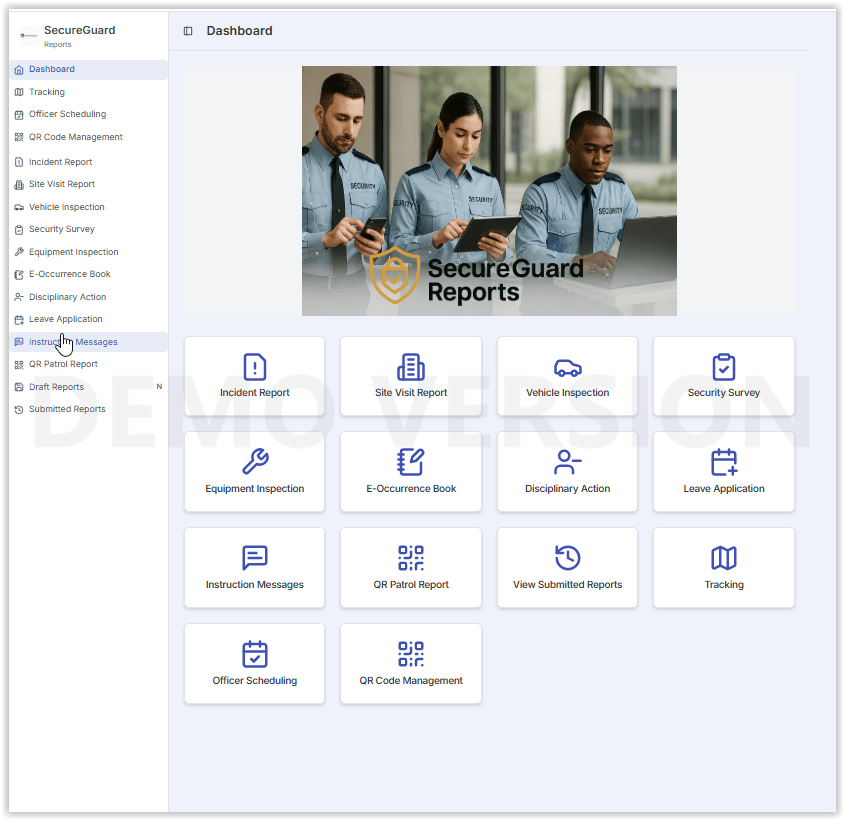Click Disciplinary Action person icon in sidebar
Viewport: 844px width, 820px height.
[x=19, y=297]
